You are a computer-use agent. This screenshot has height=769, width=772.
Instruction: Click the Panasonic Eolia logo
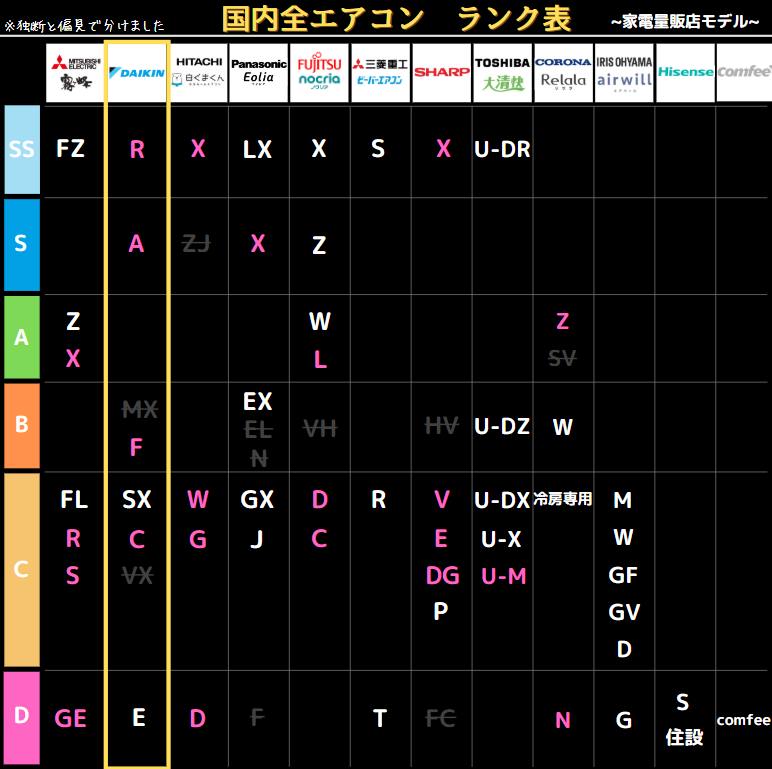coord(258,73)
